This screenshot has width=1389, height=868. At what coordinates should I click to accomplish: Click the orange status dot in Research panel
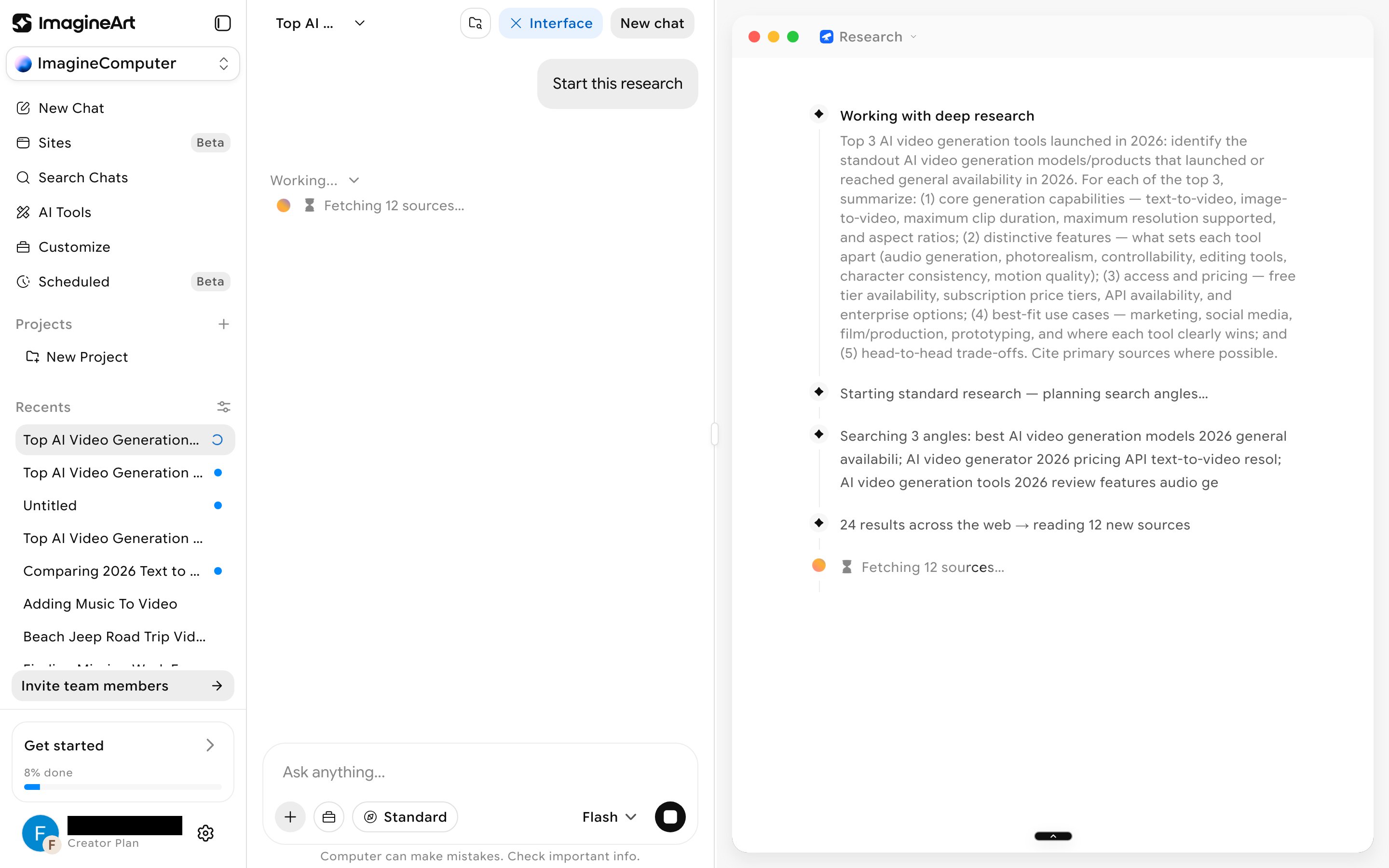coord(819,566)
